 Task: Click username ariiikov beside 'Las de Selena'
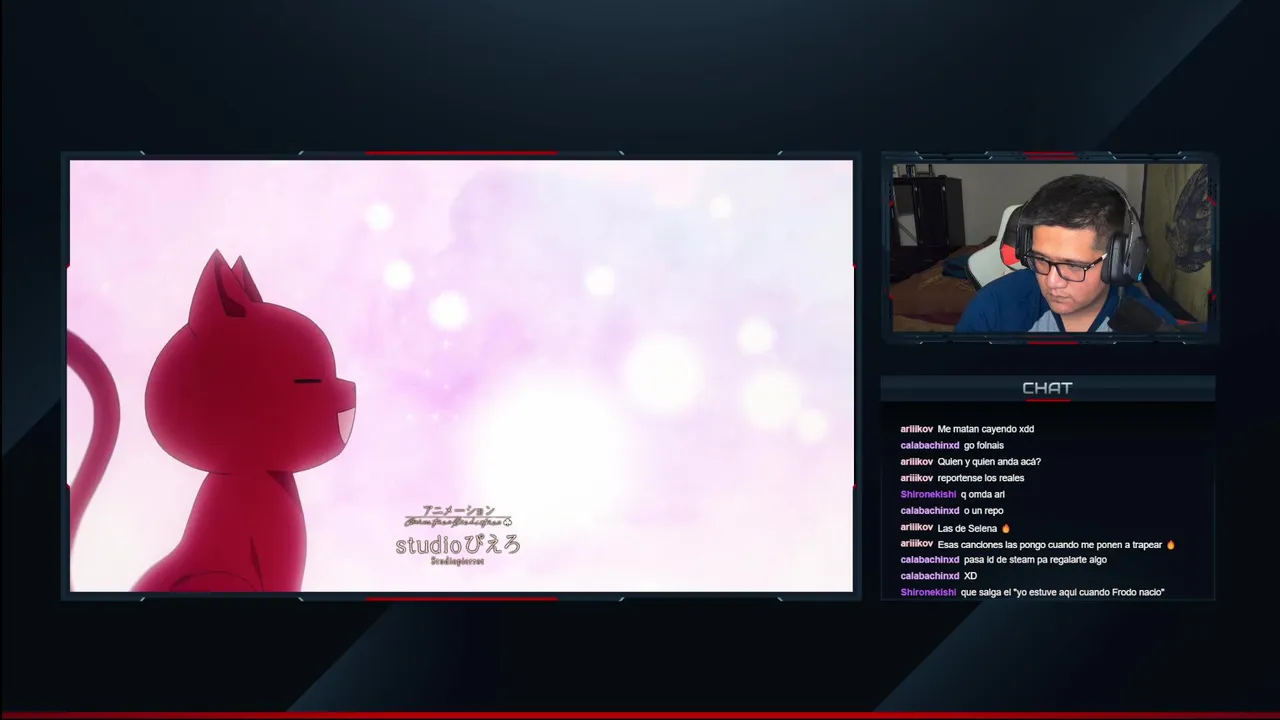[x=917, y=527]
